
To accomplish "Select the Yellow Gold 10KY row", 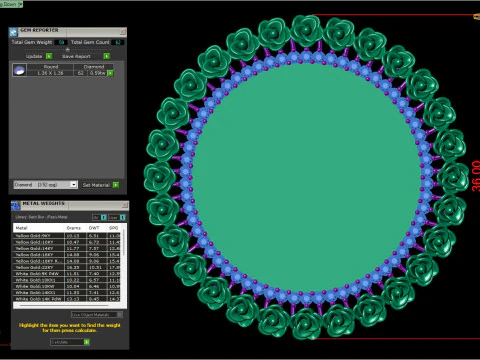I will [x=68, y=242].
